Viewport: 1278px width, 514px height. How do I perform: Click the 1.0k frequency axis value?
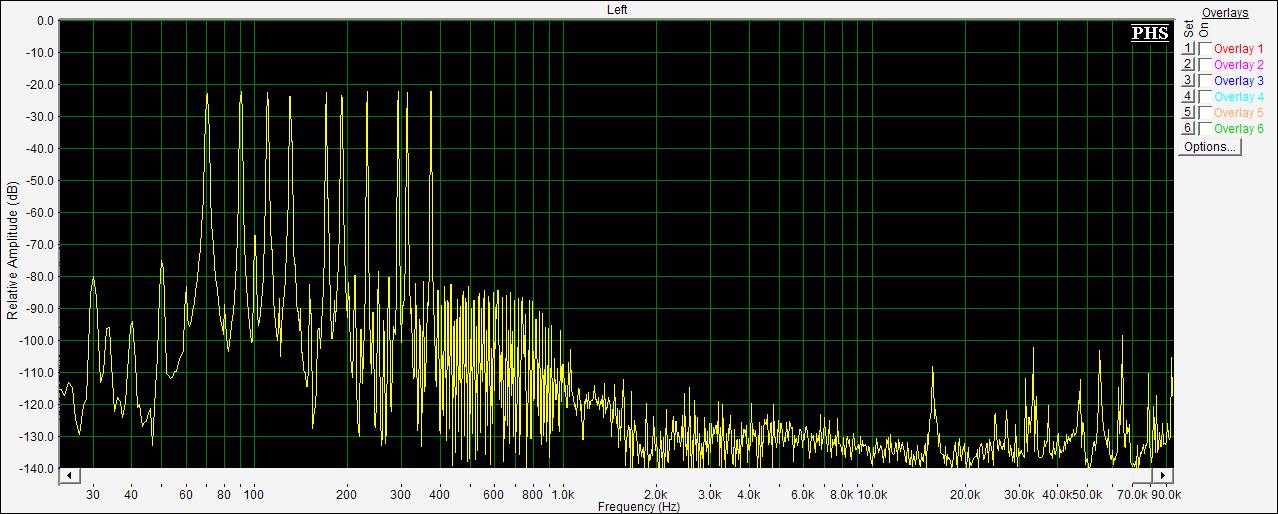click(x=563, y=495)
